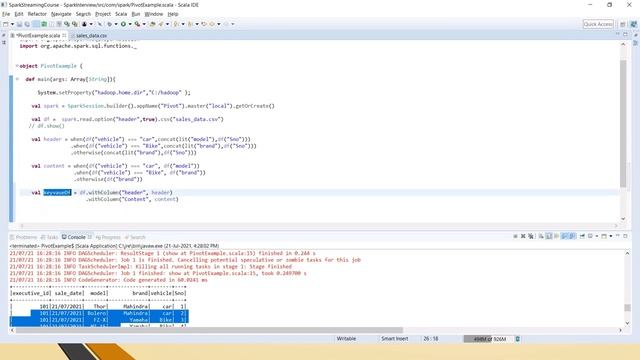640x360 pixels.
Task: Open the Window menu
Action: click(154, 14)
